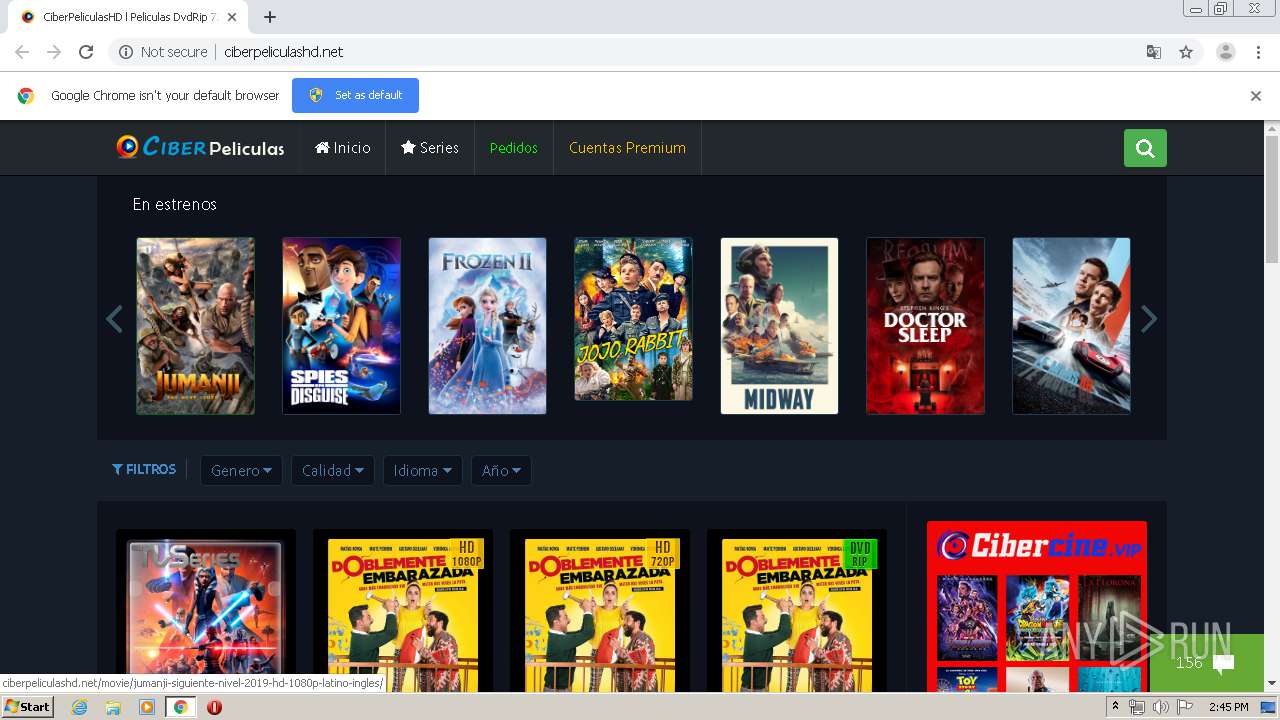Open the green chat widget

[1207, 663]
